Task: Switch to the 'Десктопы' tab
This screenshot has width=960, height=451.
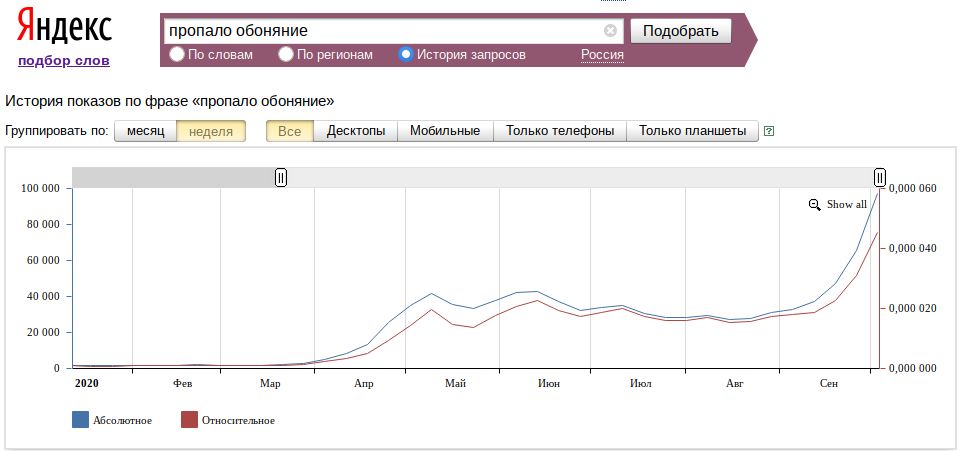Action: tap(356, 131)
